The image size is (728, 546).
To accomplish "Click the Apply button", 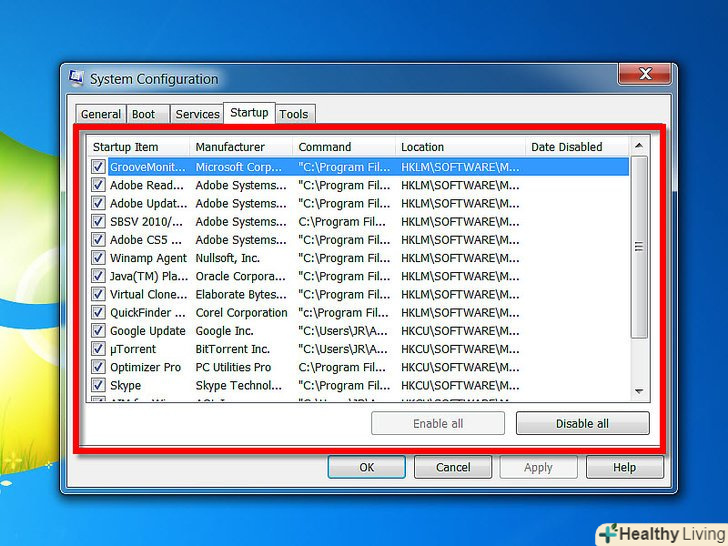I will [539, 467].
